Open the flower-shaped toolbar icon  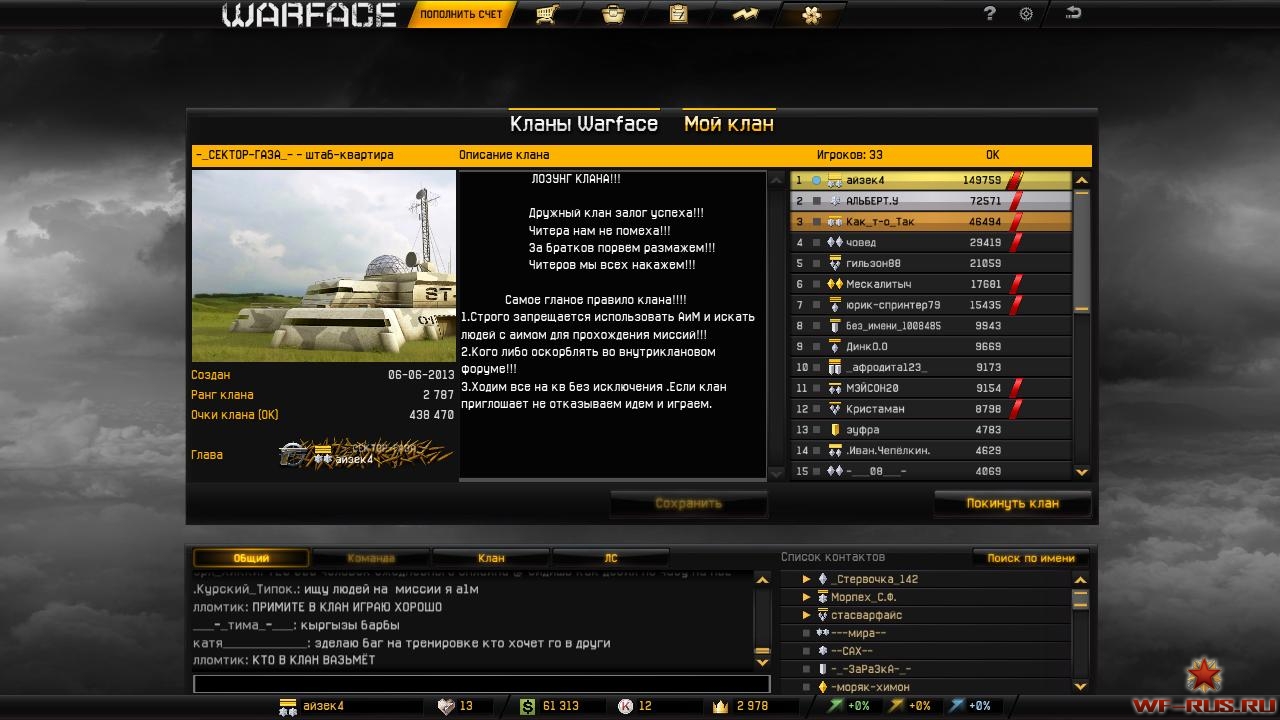click(811, 14)
